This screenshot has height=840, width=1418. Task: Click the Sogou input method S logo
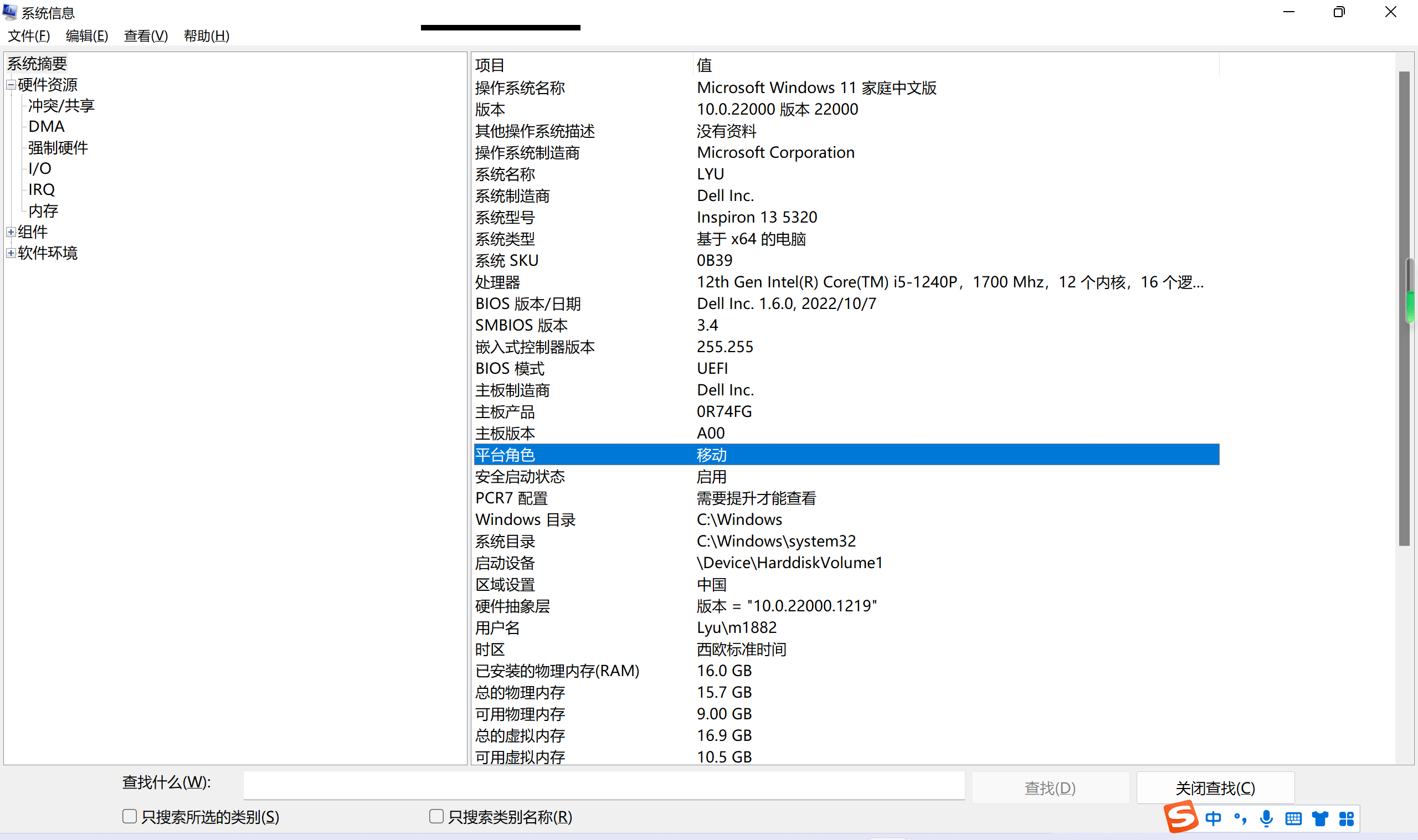click(1180, 817)
